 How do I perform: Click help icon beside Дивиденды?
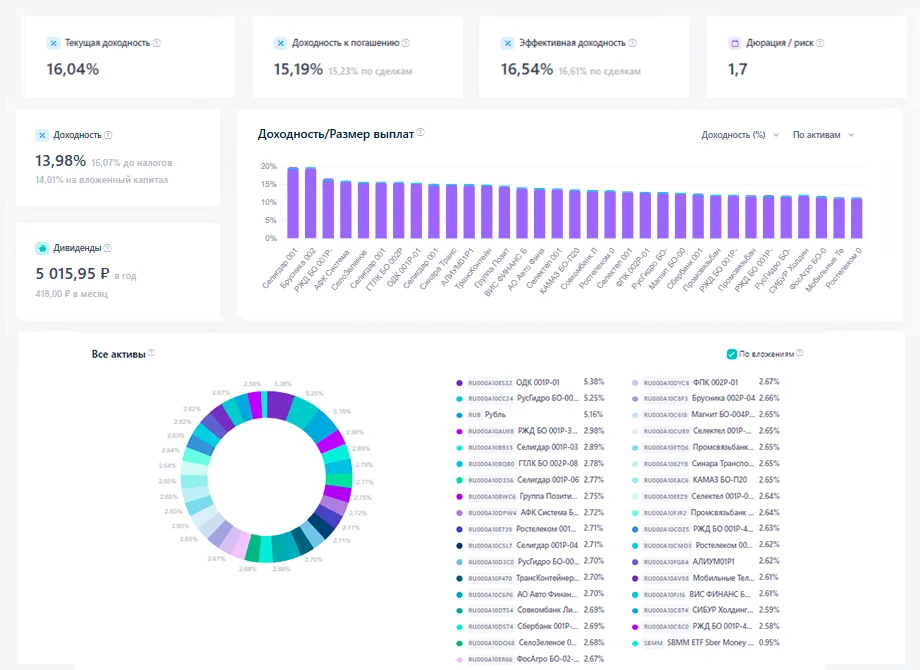107,248
